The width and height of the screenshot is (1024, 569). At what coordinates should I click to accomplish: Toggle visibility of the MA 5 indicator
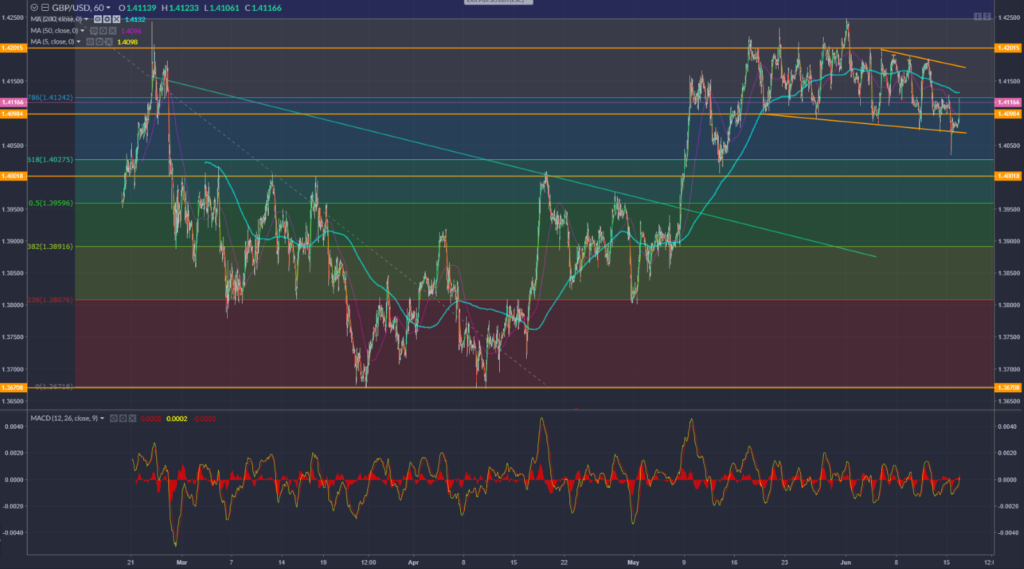pyautogui.click(x=90, y=42)
